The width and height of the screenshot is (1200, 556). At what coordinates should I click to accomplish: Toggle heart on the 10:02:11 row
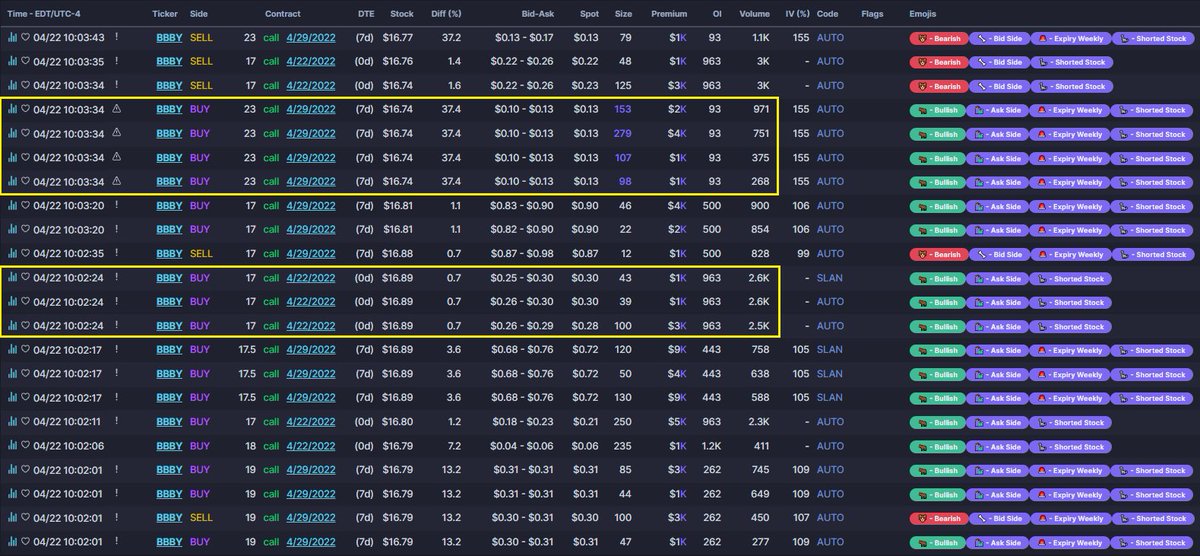[25, 422]
